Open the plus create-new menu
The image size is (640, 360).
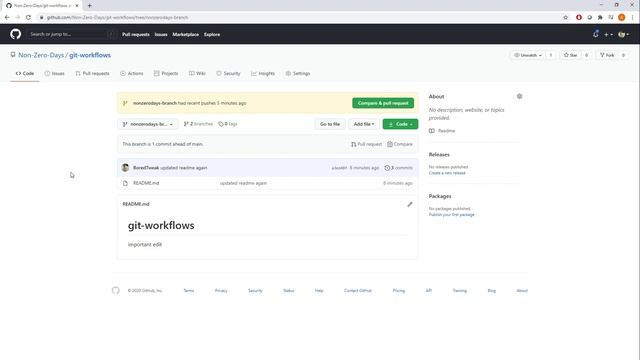608,35
